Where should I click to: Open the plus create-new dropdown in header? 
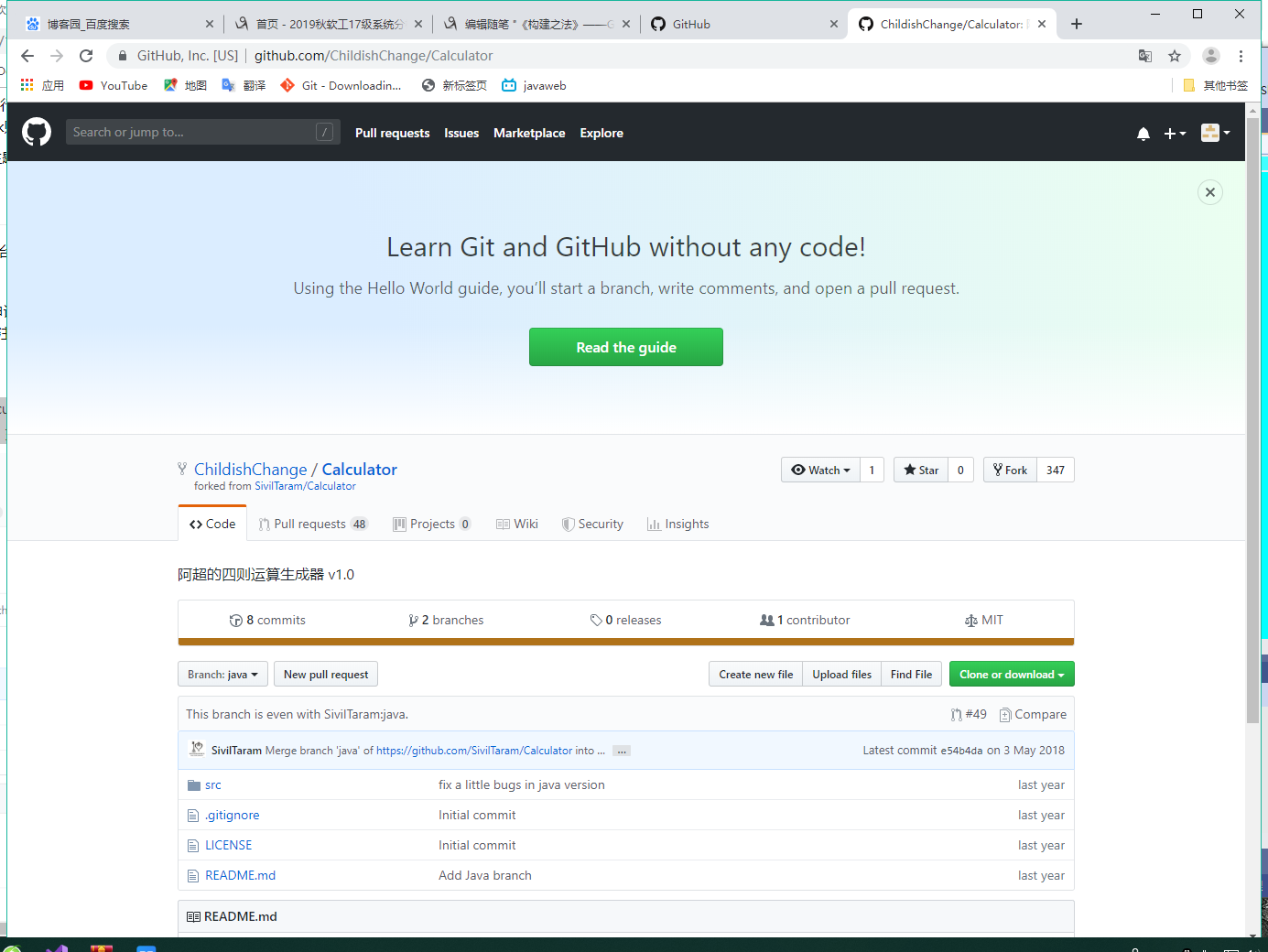pos(1175,134)
